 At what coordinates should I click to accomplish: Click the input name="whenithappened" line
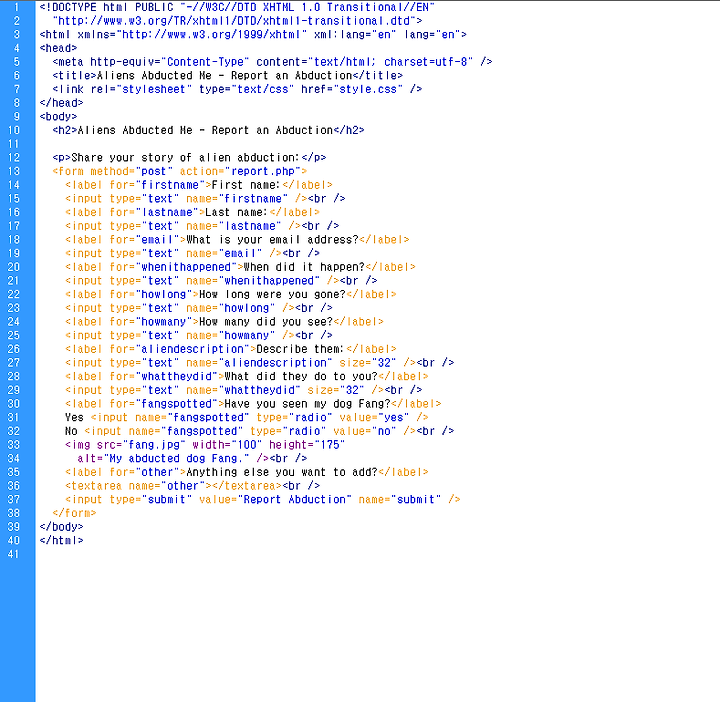point(221,281)
